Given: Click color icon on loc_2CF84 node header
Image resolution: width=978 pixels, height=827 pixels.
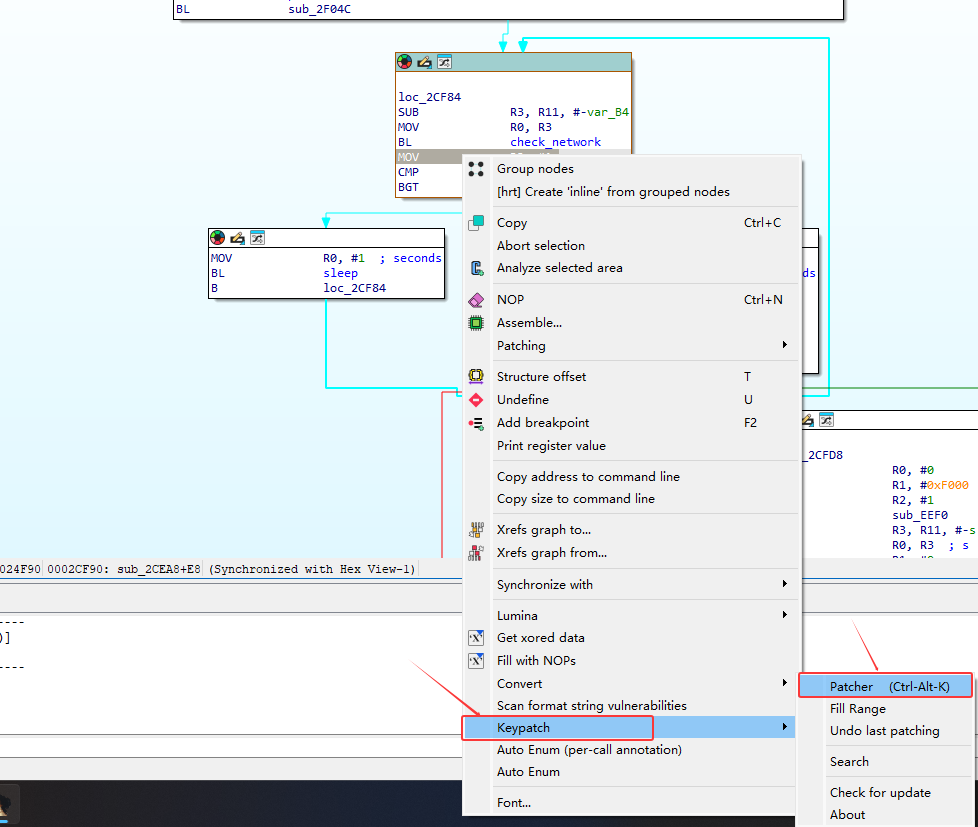Looking at the screenshot, I should coord(405,62).
